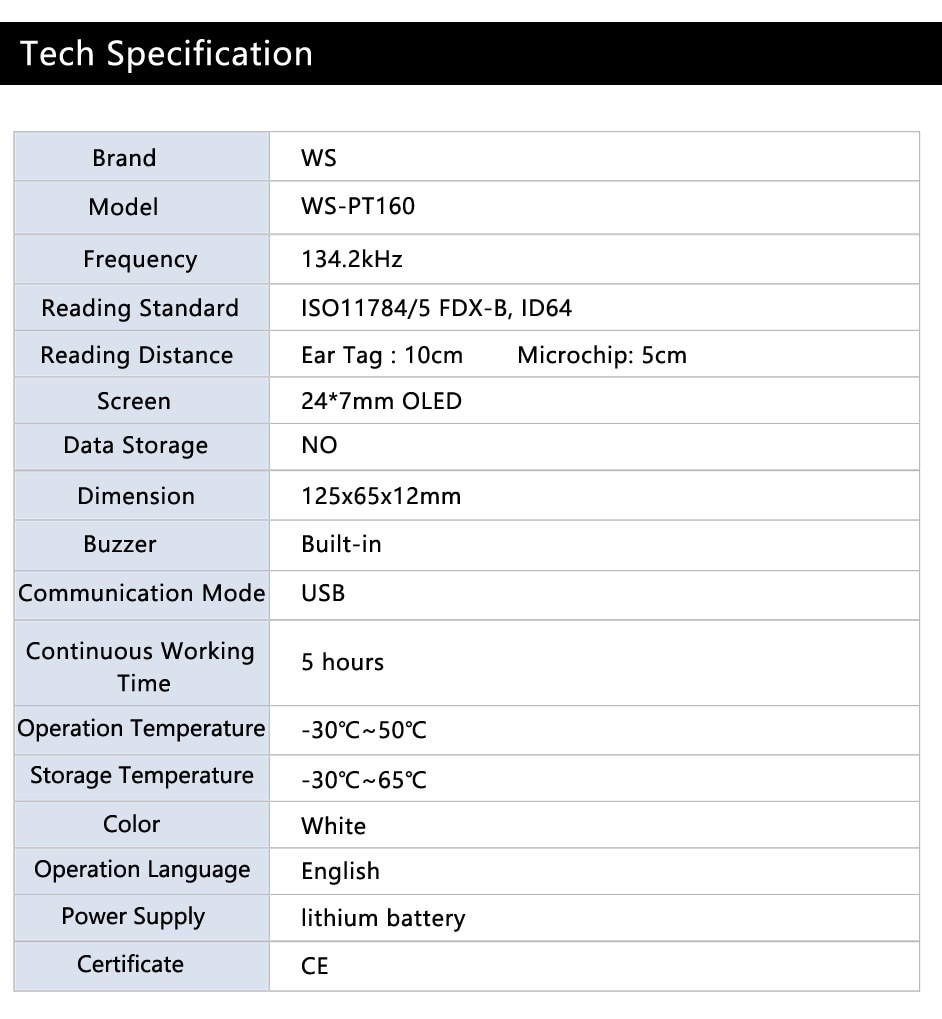This screenshot has height=1019, width=942.
Task: Click the Operation Temperature label
Action: pos(142,729)
